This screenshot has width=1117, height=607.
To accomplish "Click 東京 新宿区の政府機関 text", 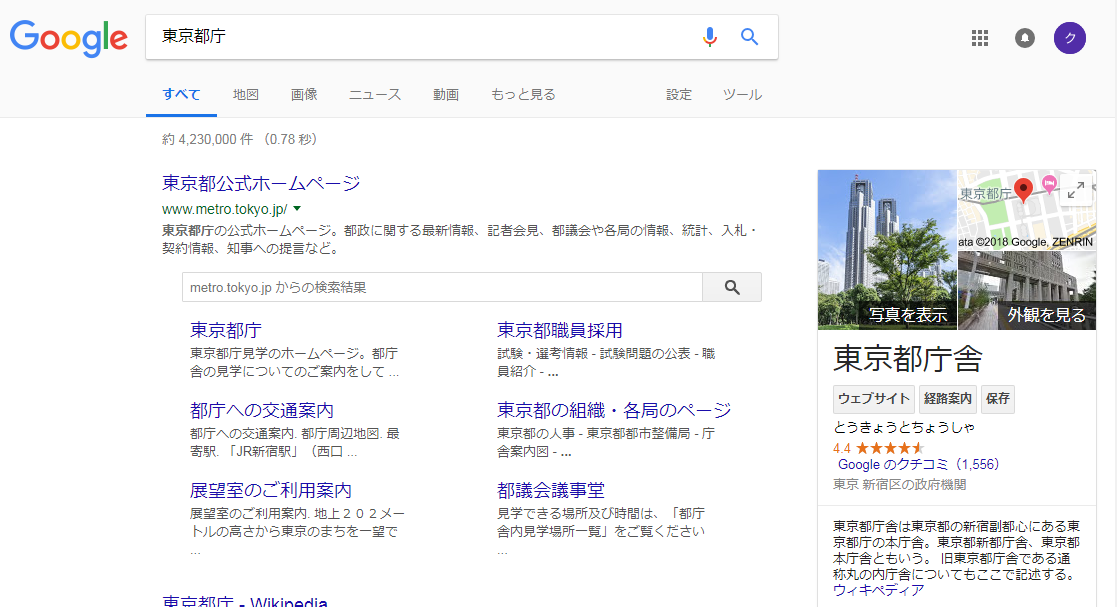I will (900, 484).
